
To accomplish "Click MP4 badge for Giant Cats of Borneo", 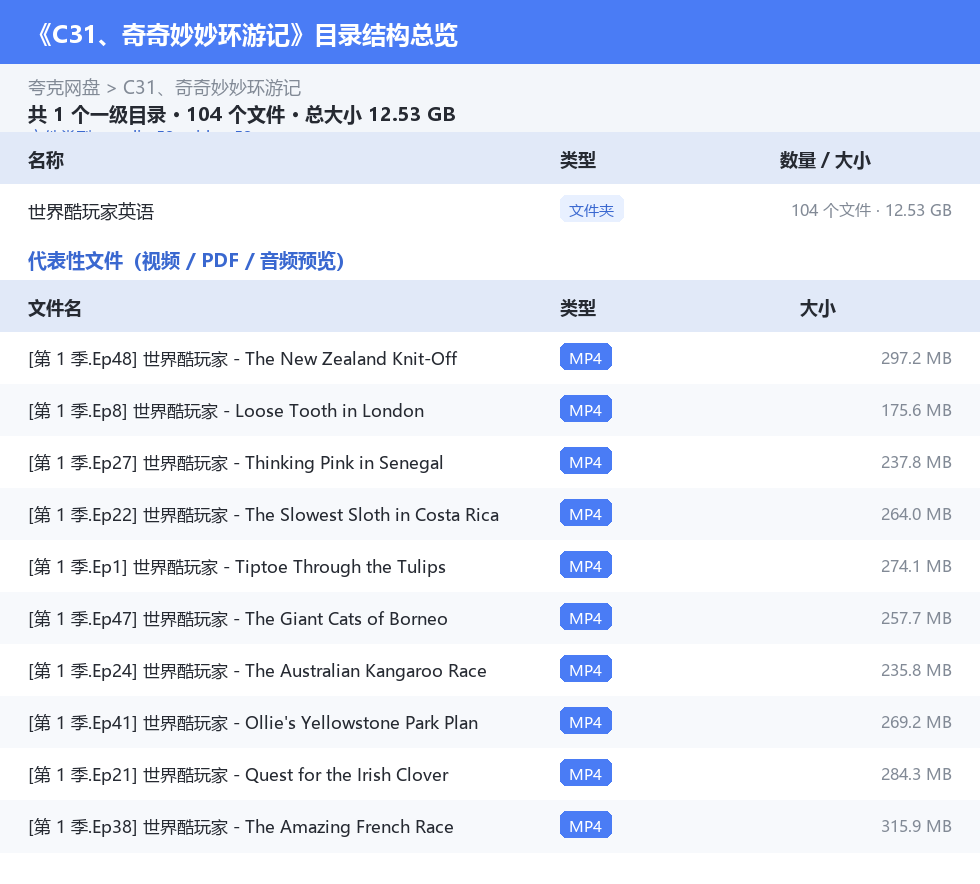I will click(586, 617).
